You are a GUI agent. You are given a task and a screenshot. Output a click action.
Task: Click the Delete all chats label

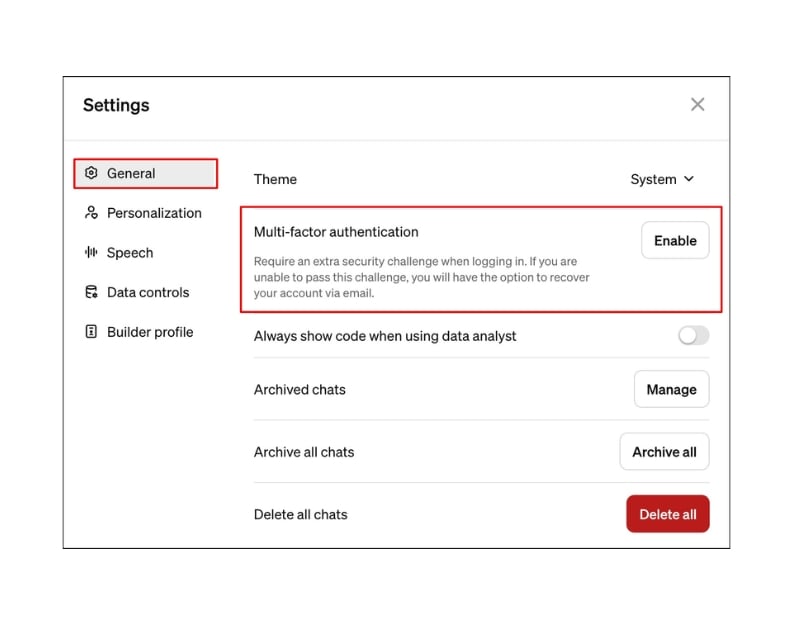coord(301,514)
